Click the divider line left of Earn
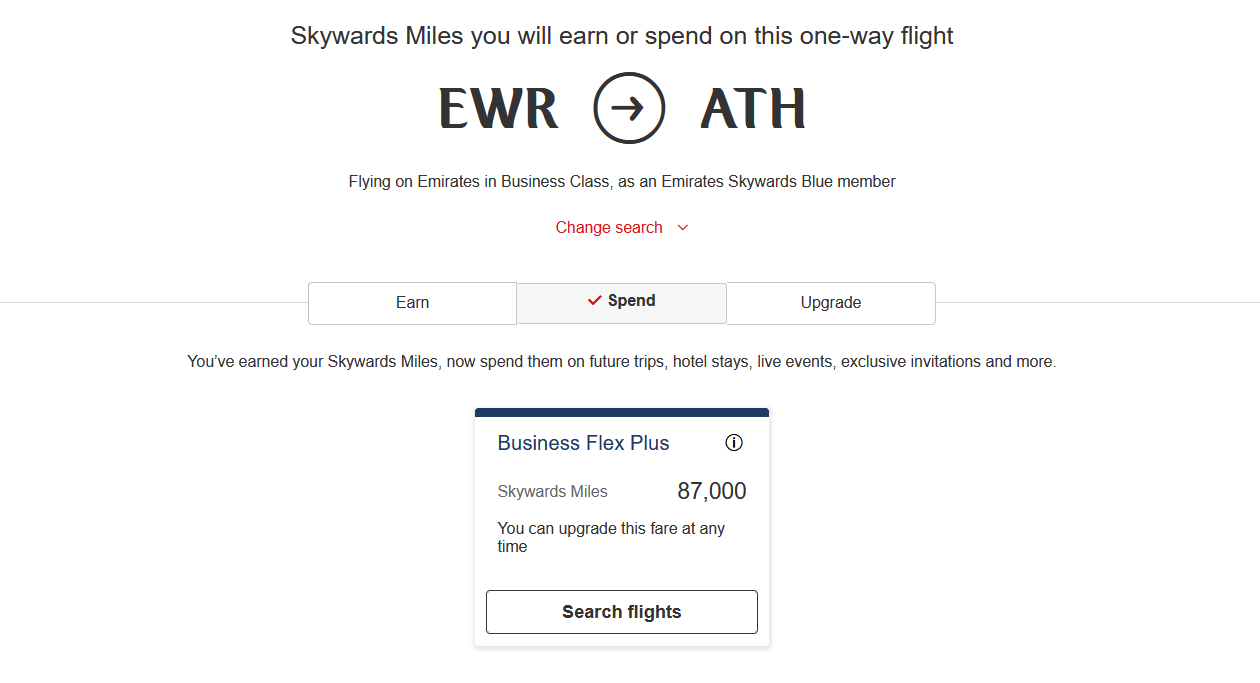The image size is (1260, 683). click(150, 302)
